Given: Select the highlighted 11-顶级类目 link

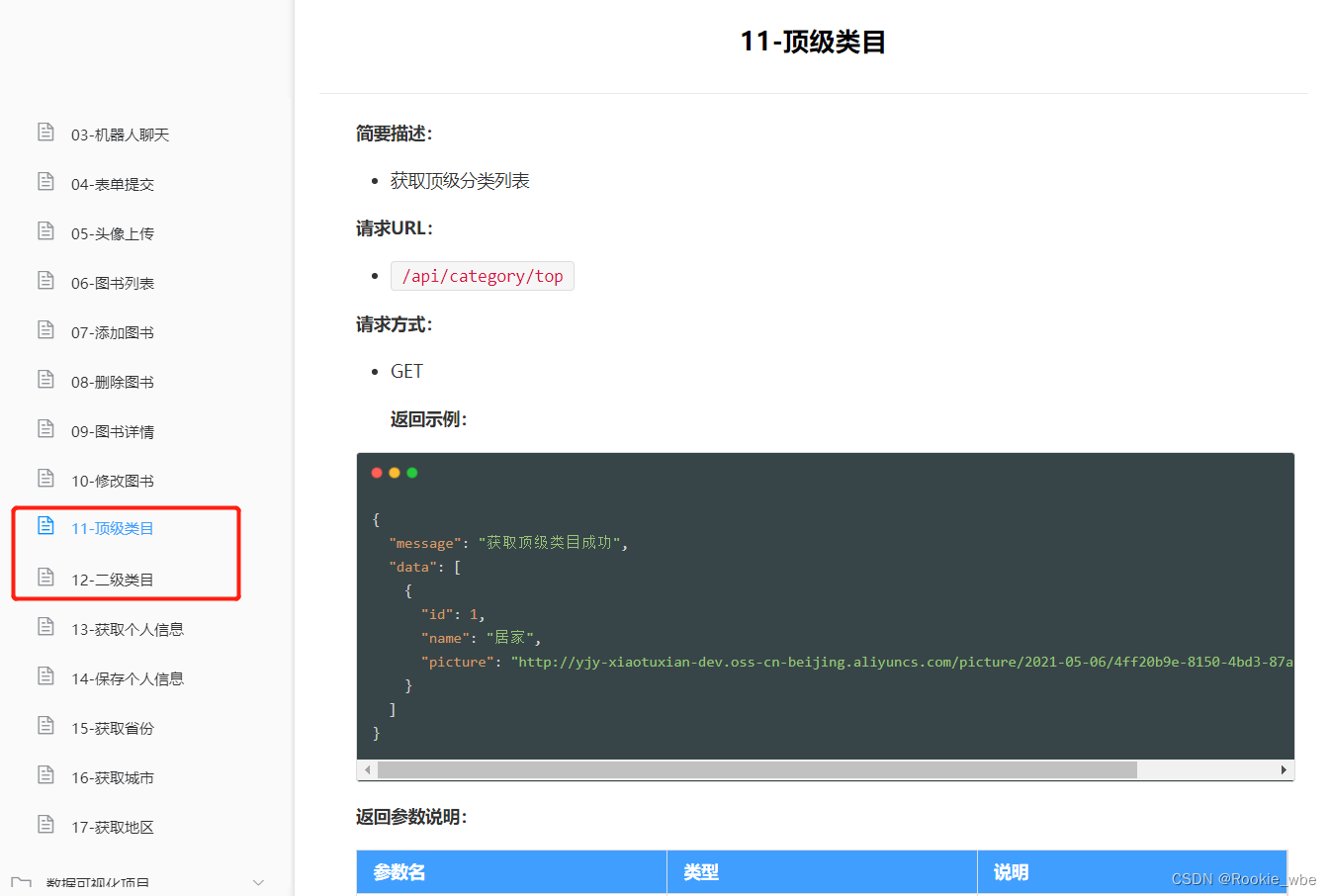Looking at the screenshot, I should (x=114, y=527).
